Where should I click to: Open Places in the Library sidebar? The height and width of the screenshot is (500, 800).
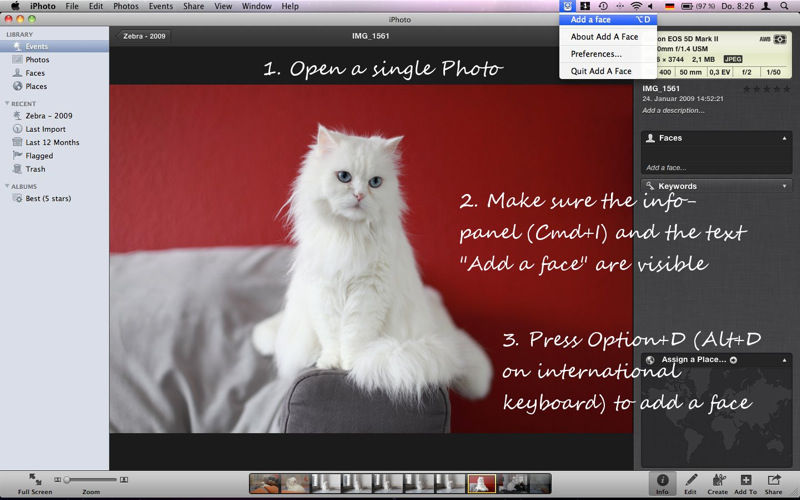coord(35,87)
